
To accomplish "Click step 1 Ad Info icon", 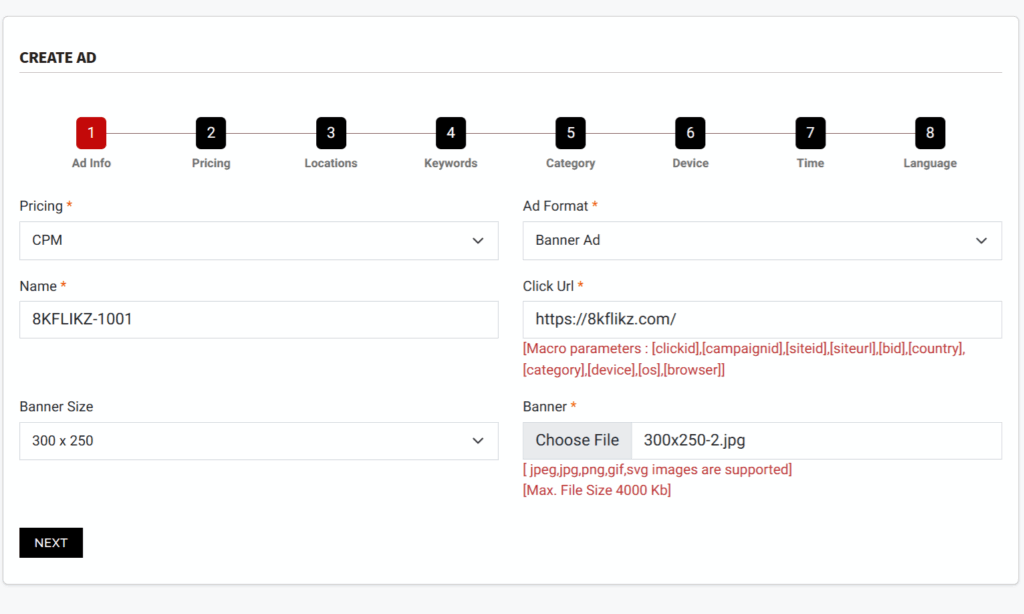I will coord(91,133).
